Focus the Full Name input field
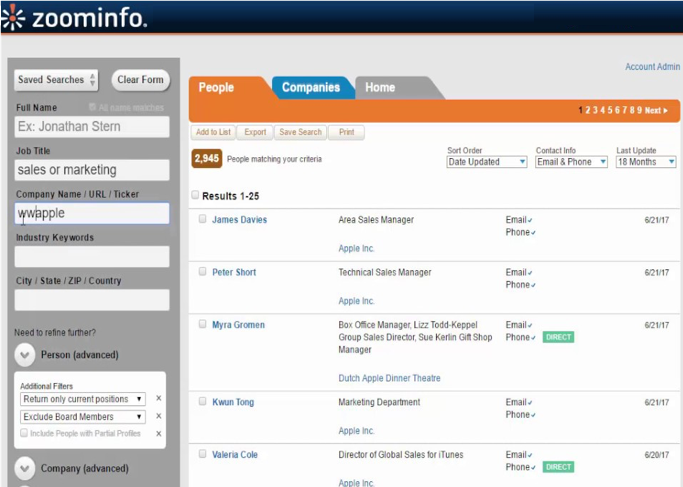 pyautogui.click(x=92, y=127)
